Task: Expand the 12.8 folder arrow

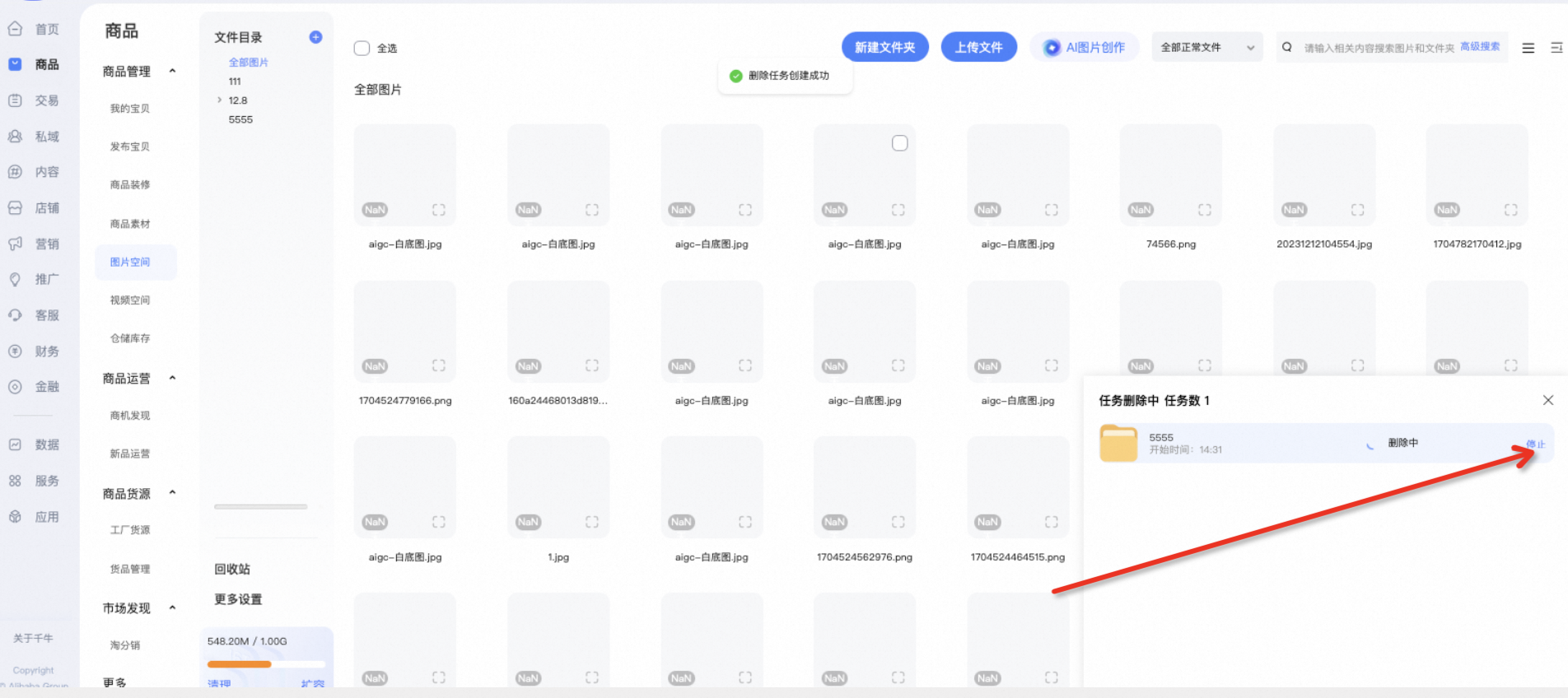Action: (219, 100)
